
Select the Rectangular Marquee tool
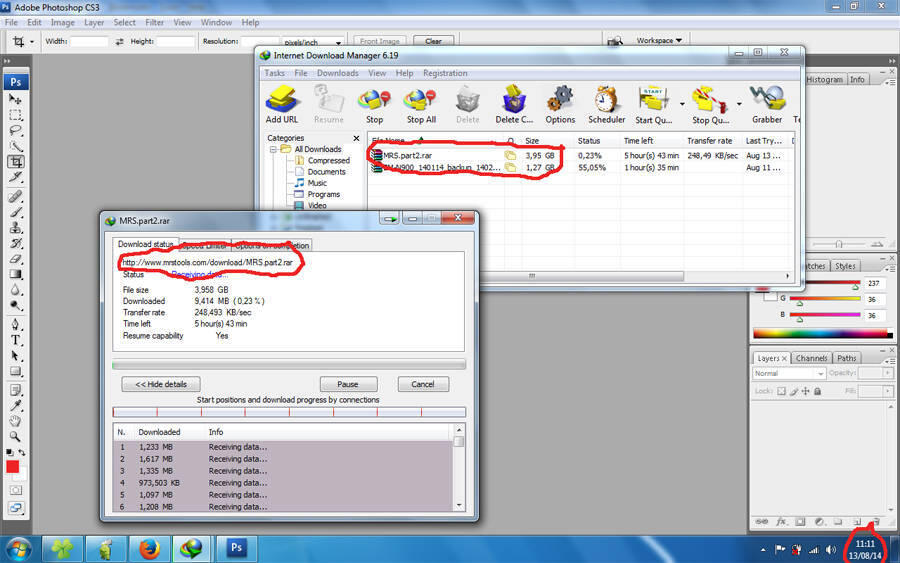pyautogui.click(x=15, y=115)
